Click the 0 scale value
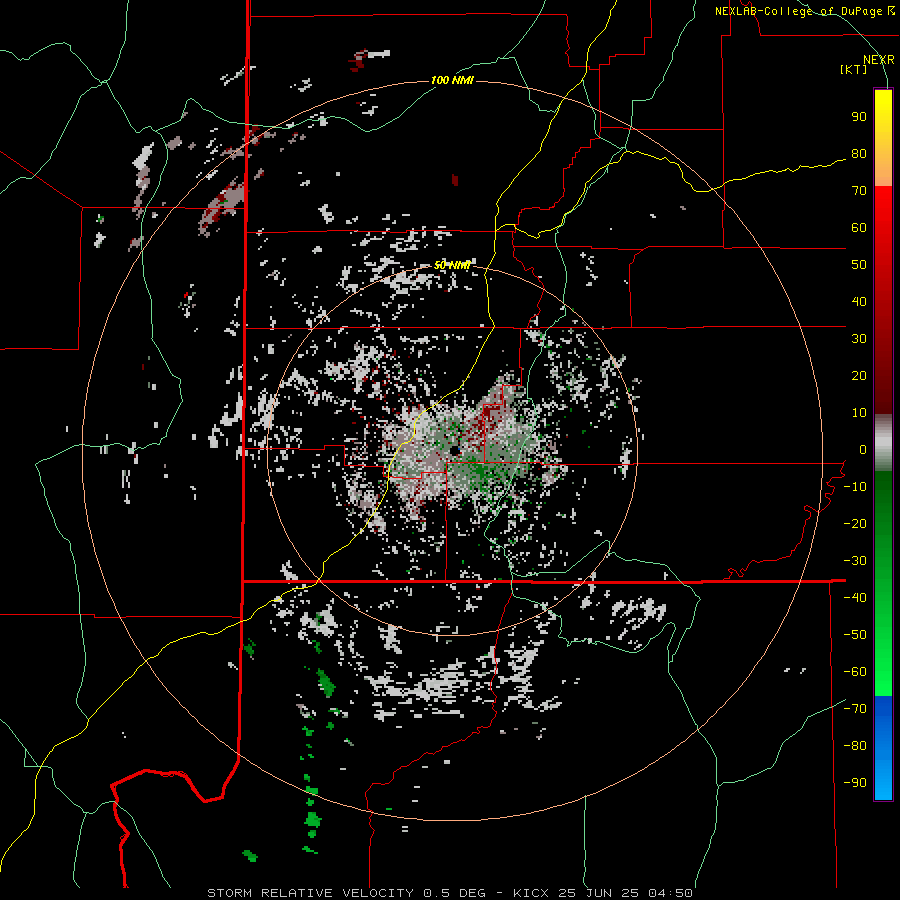The image size is (900, 900). click(x=863, y=450)
